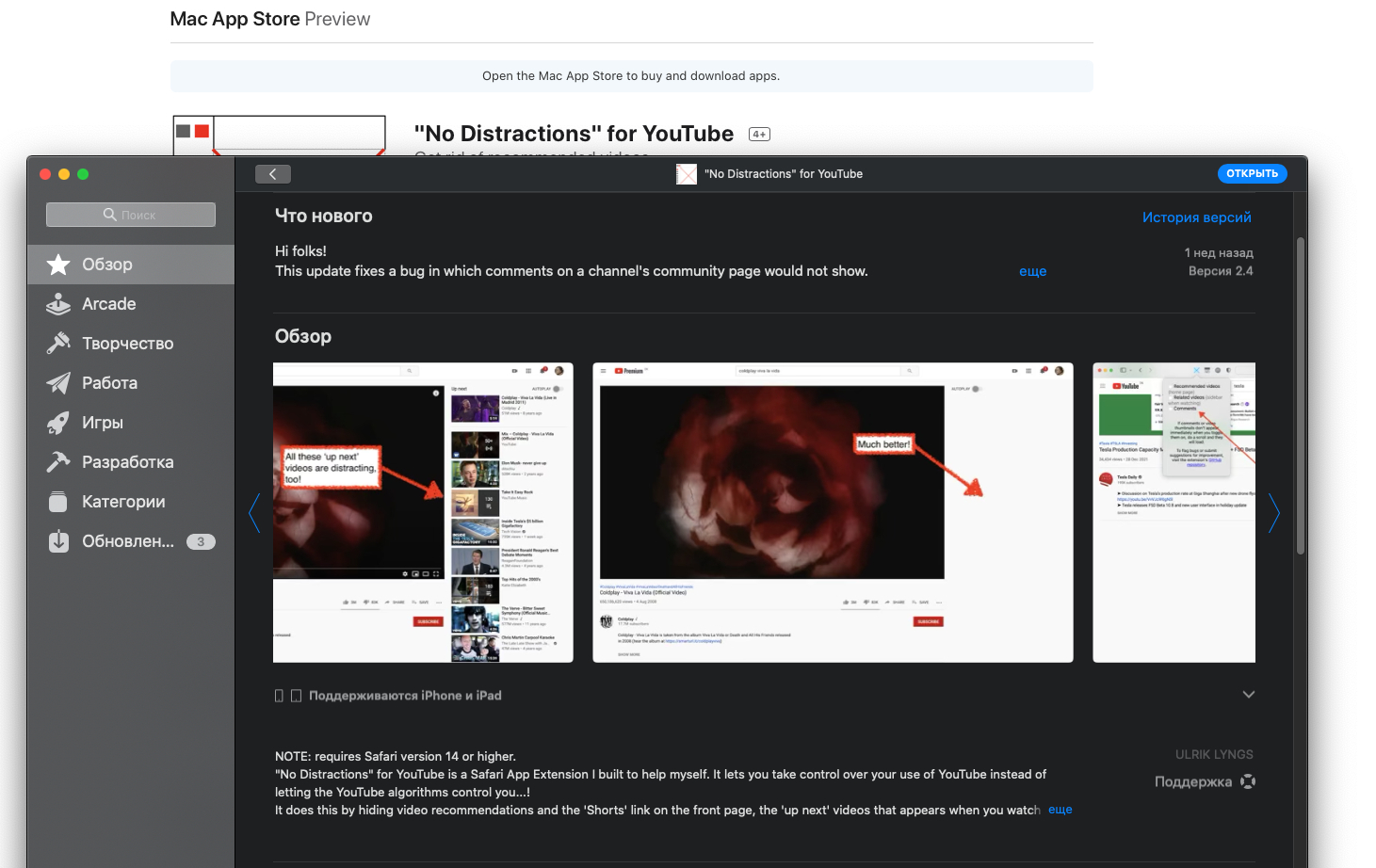Click the Категории stack icon
The height and width of the screenshot is (868, 1376).
[58, 502]
